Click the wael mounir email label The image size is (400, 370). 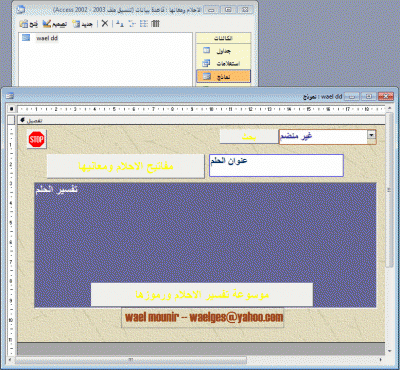pos(203,317)
